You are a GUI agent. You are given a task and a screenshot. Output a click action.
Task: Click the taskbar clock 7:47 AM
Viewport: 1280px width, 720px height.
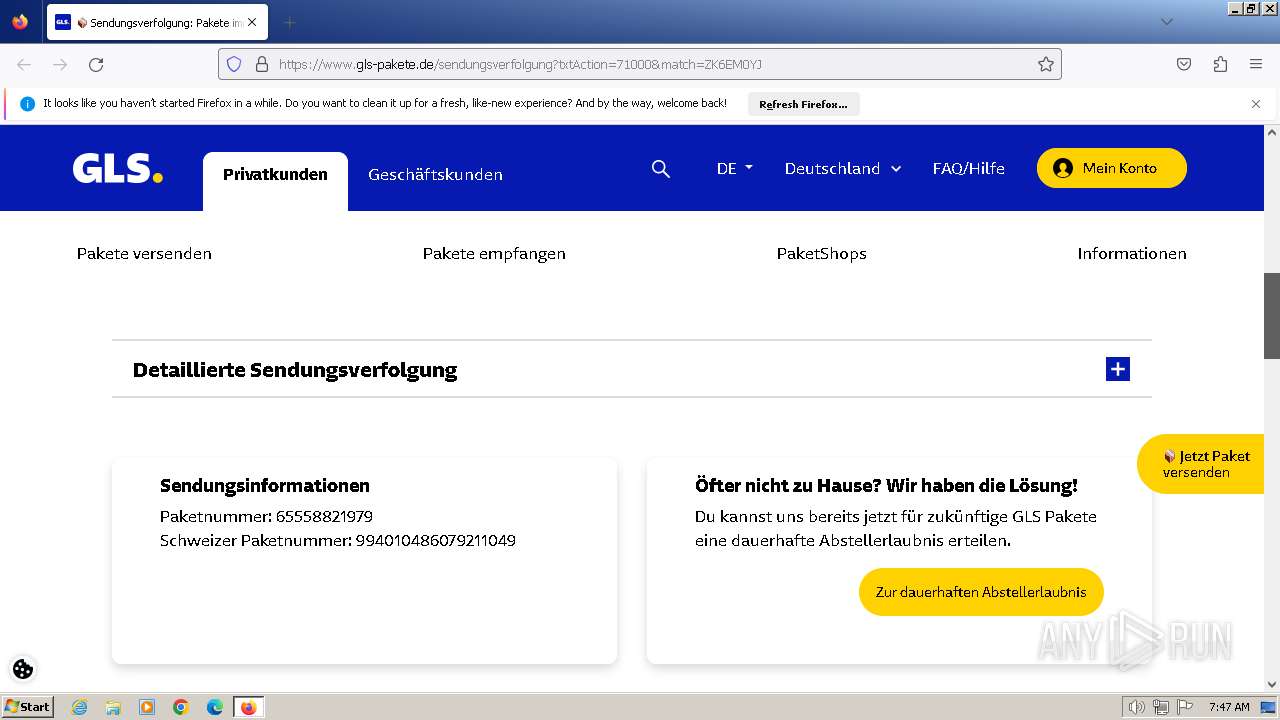(1229, 707)
